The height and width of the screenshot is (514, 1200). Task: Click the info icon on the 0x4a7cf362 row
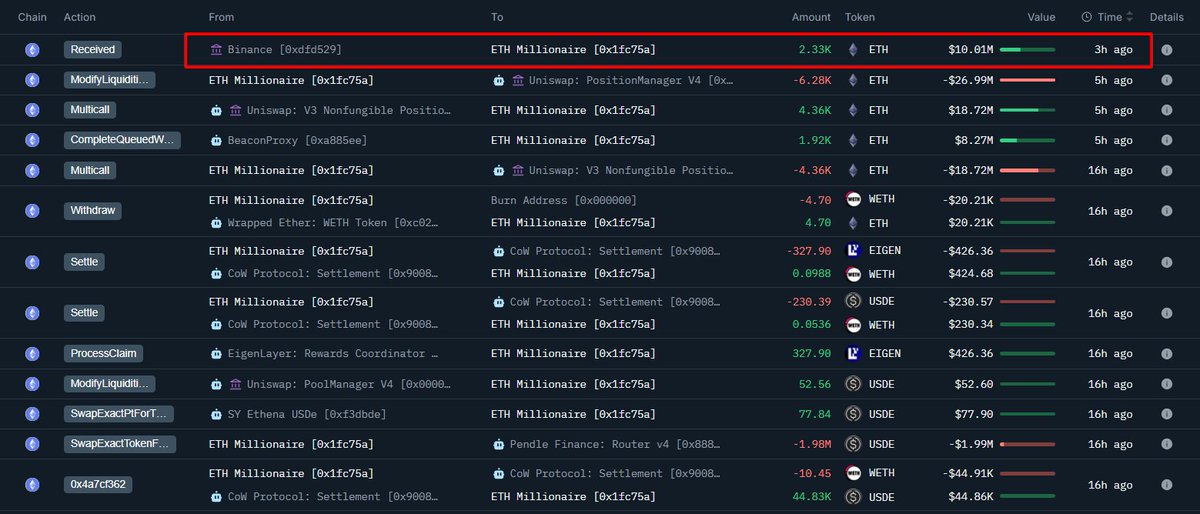[x=1166, y=484]
